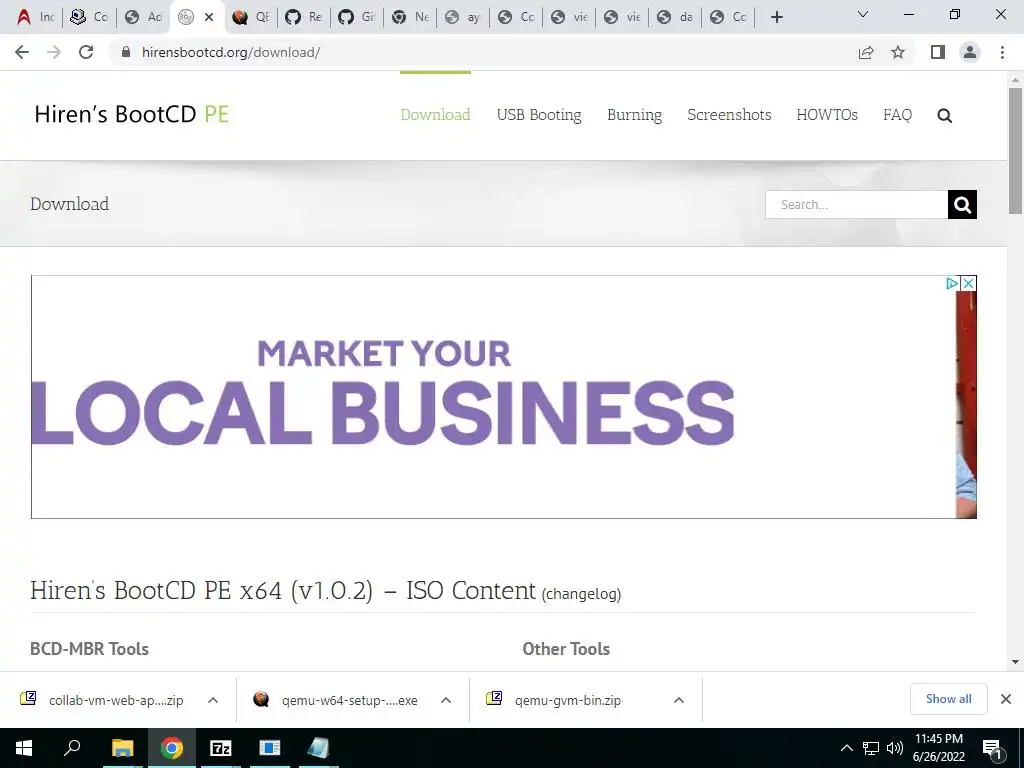Open the Burning nav item

click(x=634, y=115)
